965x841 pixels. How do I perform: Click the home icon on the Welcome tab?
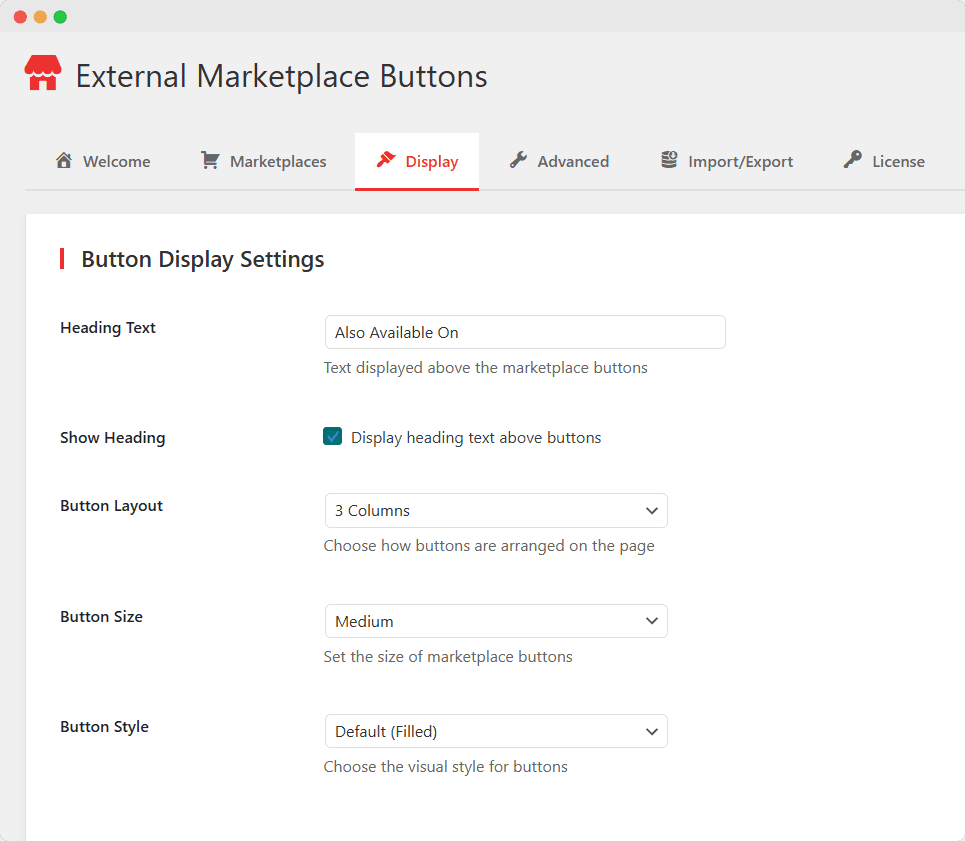click(x=64, y=160)
